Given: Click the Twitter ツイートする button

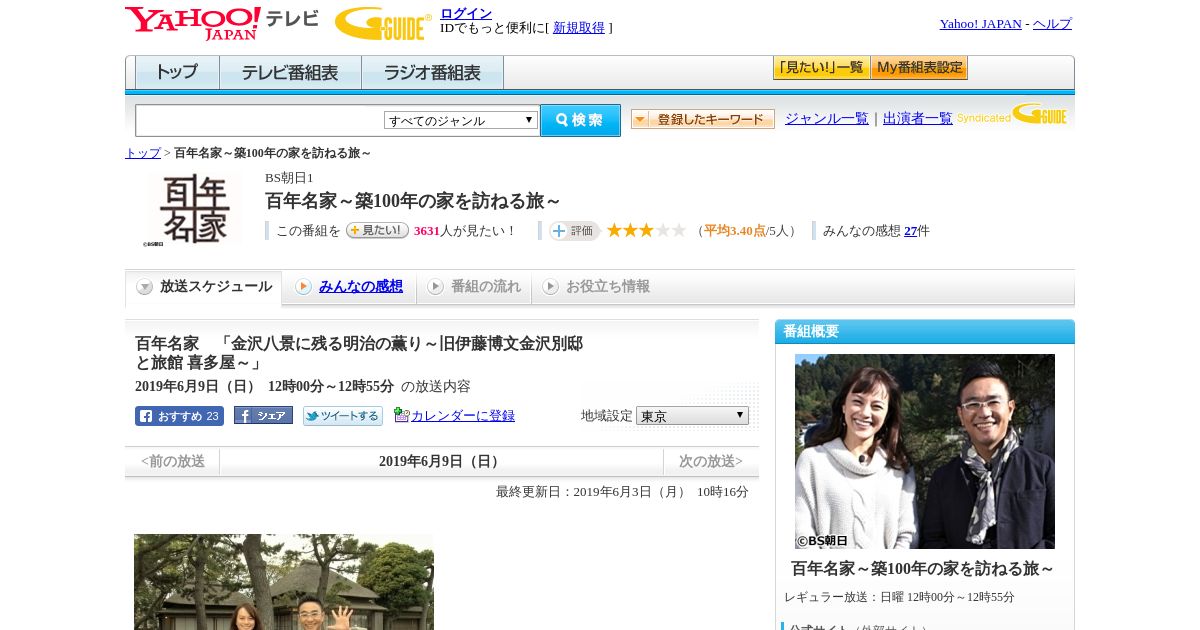Looking at the screenshot, I should tap(343, 416).
